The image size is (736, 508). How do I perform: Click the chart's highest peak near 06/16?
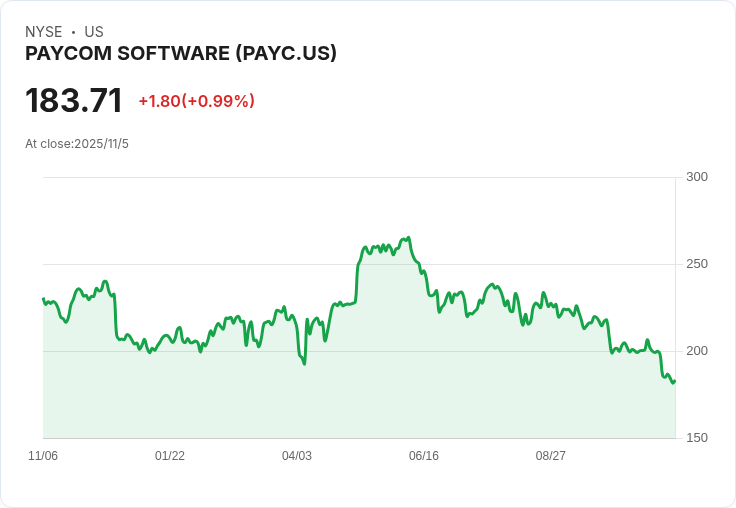pyautogui.click(x=409, y=238)
